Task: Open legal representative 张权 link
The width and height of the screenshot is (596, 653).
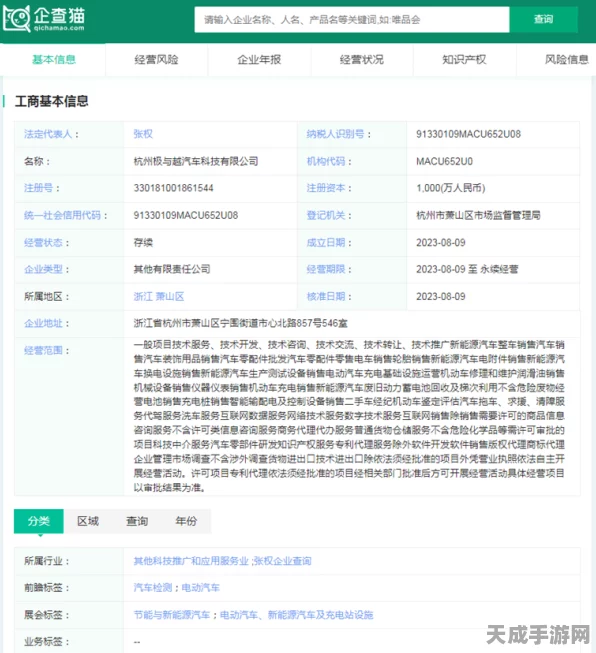Action: pos(143,134)
